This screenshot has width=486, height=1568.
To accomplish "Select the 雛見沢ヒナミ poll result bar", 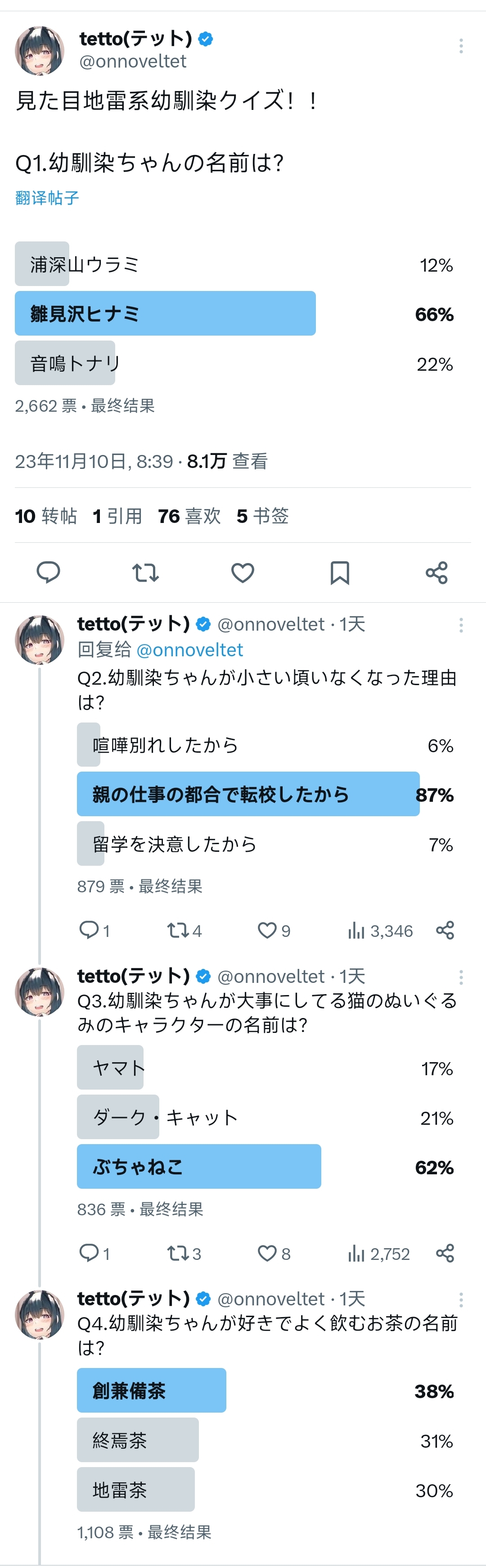I will [166, 314].
